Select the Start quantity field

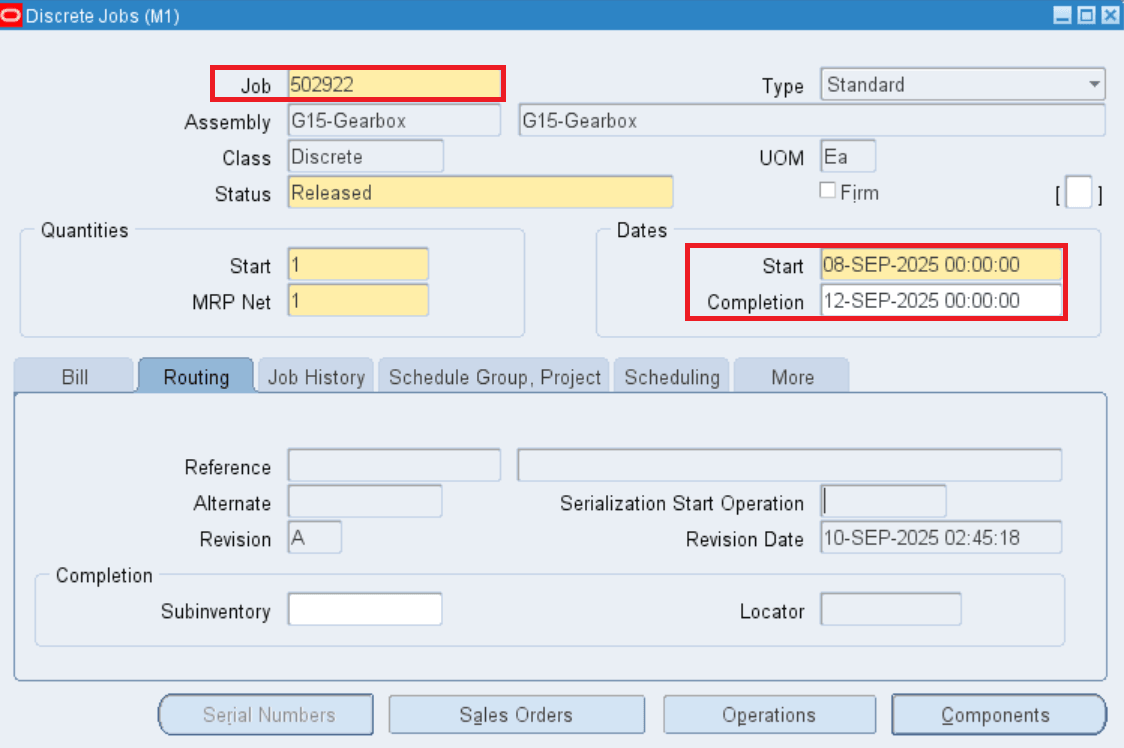tap(357, 265)
